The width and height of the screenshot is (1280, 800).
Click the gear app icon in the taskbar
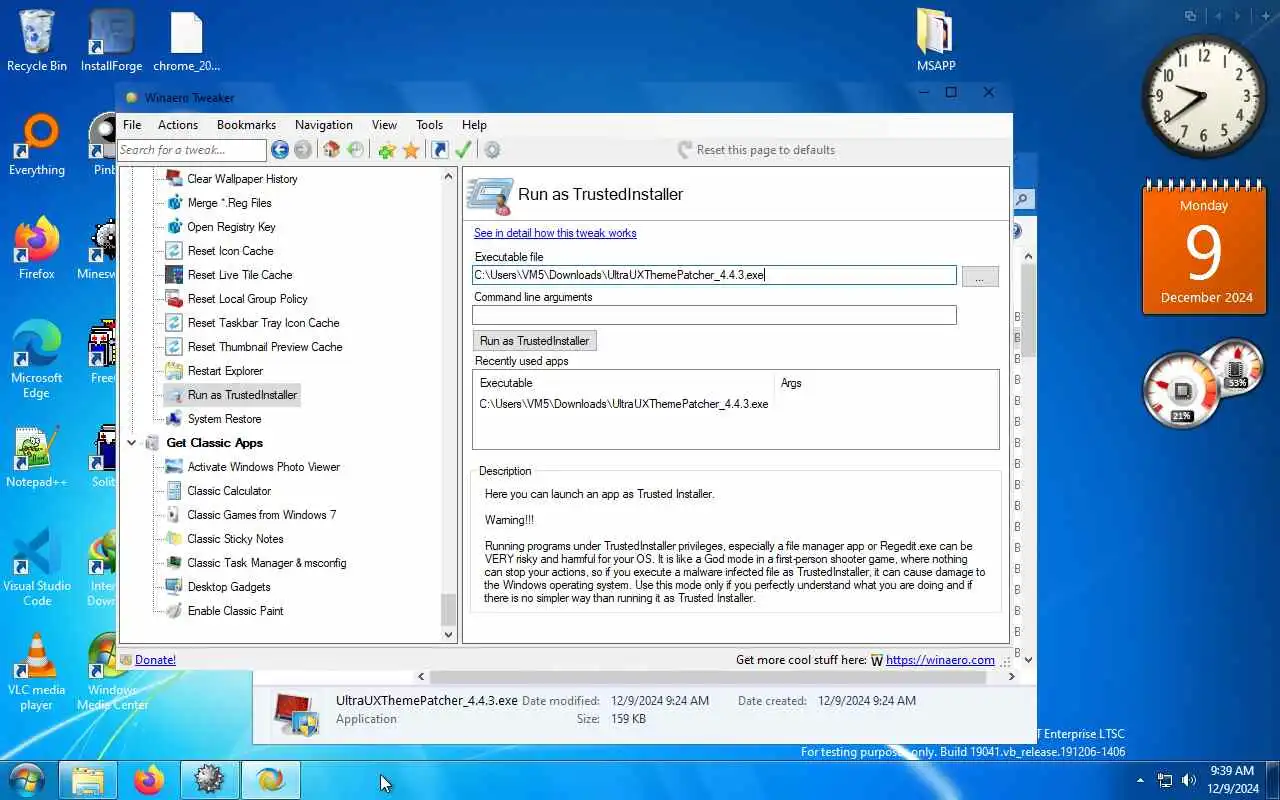coord(209,780)
